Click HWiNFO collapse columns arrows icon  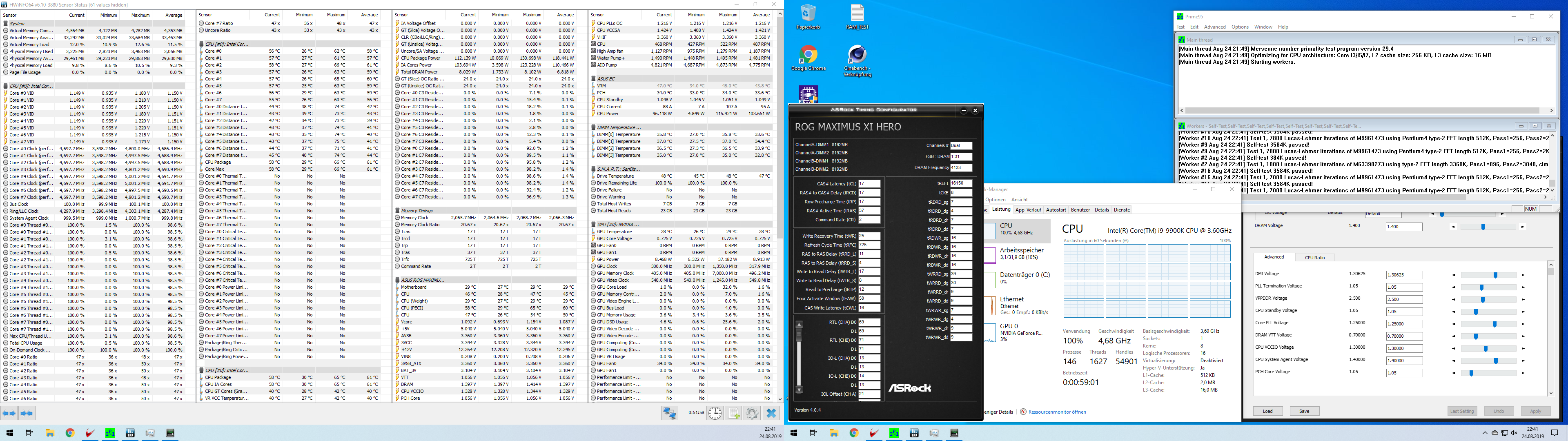tap(27, 413)
